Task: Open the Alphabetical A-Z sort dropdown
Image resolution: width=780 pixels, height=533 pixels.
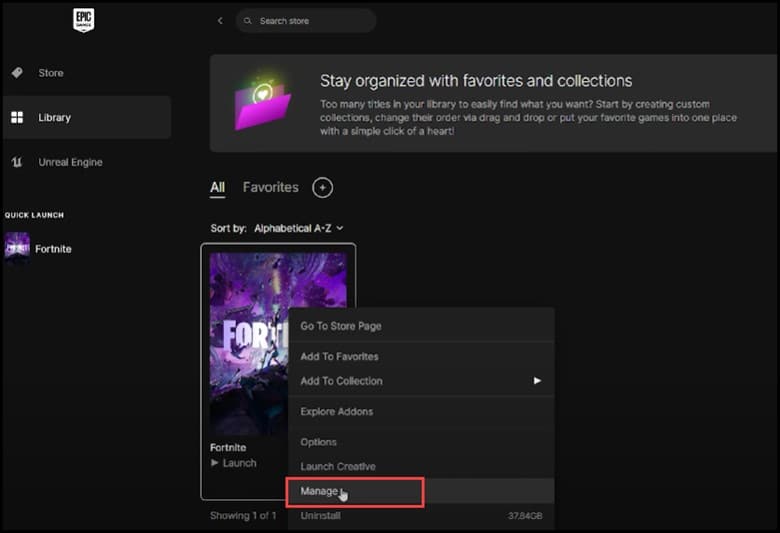Action: (298, 228)
